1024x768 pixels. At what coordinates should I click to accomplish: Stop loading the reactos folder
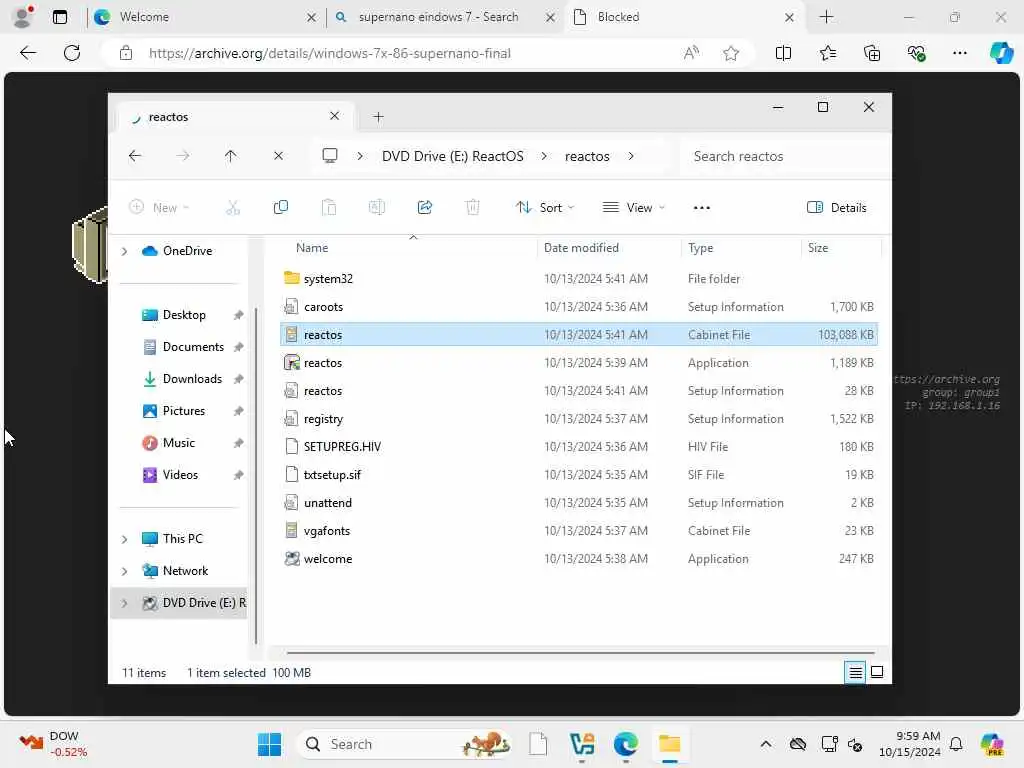pyautogui.click(x=278, y=156)
